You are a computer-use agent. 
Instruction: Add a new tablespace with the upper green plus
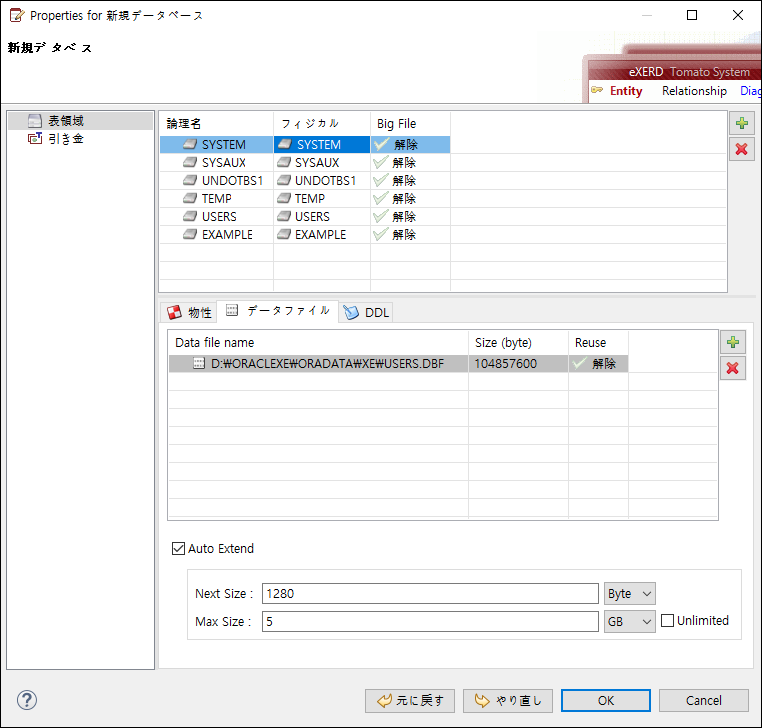(742, 123)
